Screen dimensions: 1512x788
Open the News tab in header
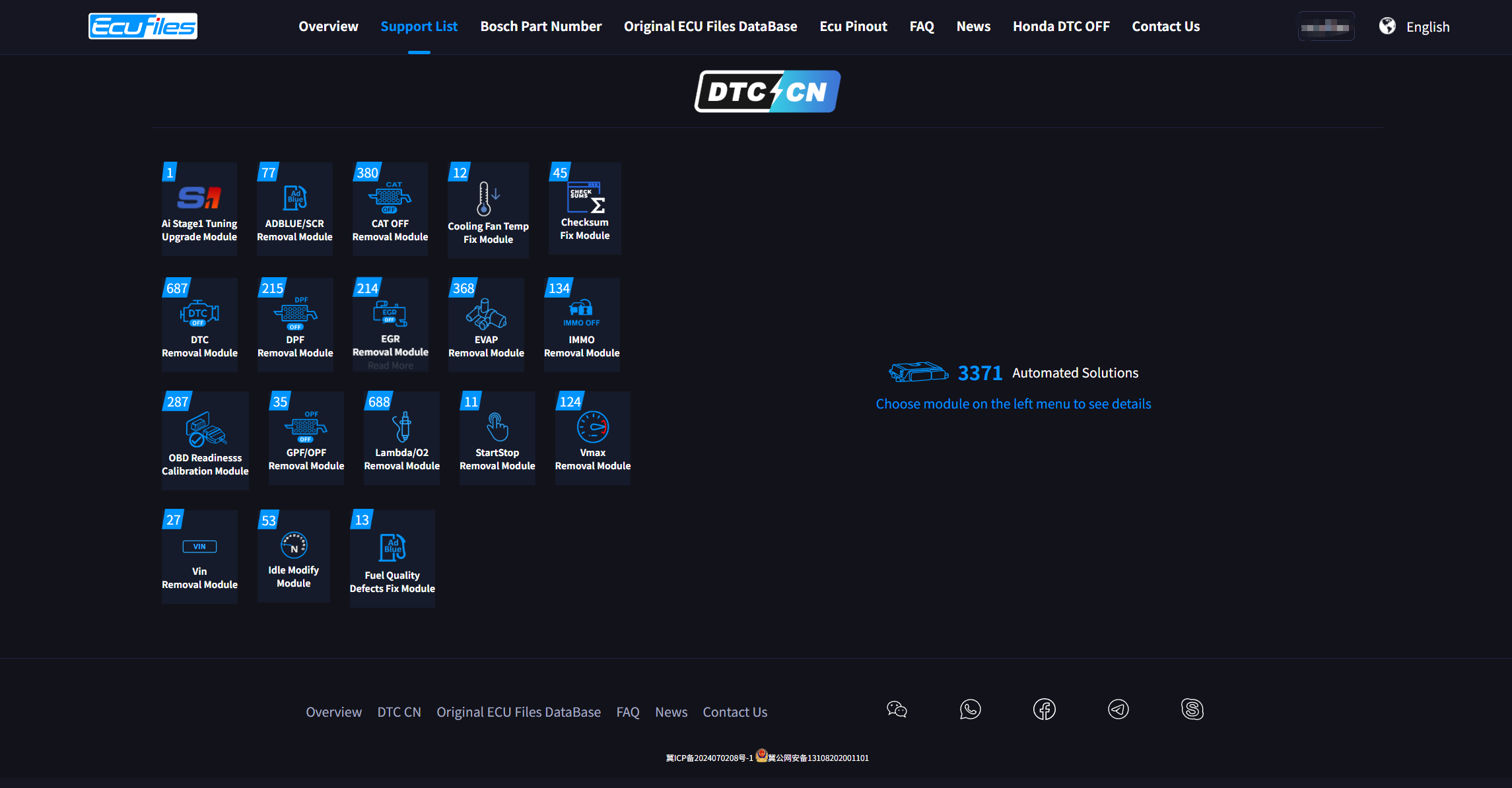click(973, 26)
